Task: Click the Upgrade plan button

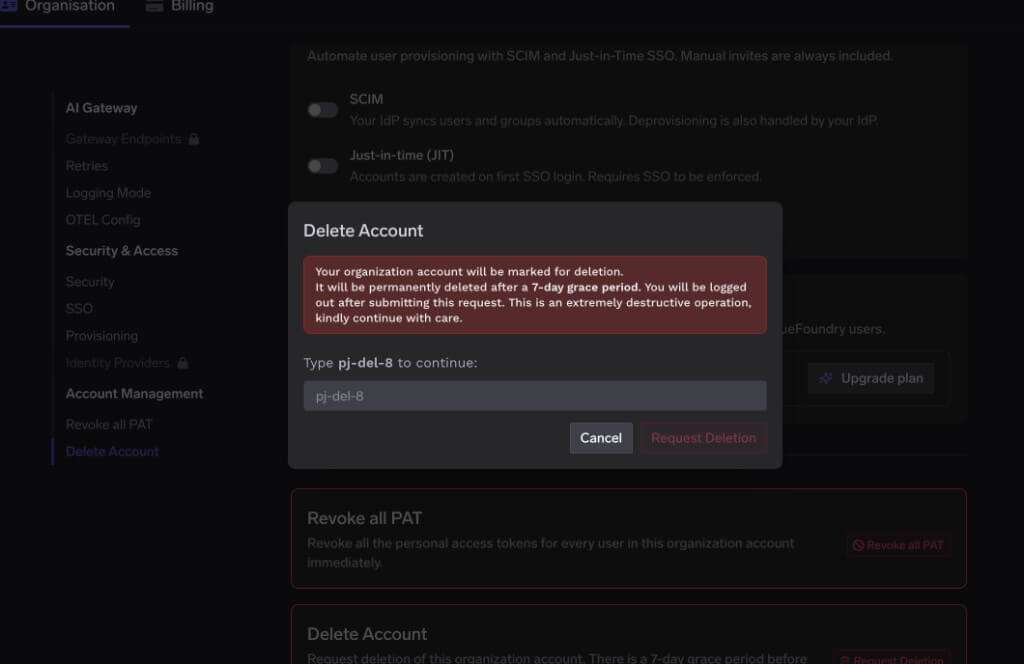Action: [871, 378]
